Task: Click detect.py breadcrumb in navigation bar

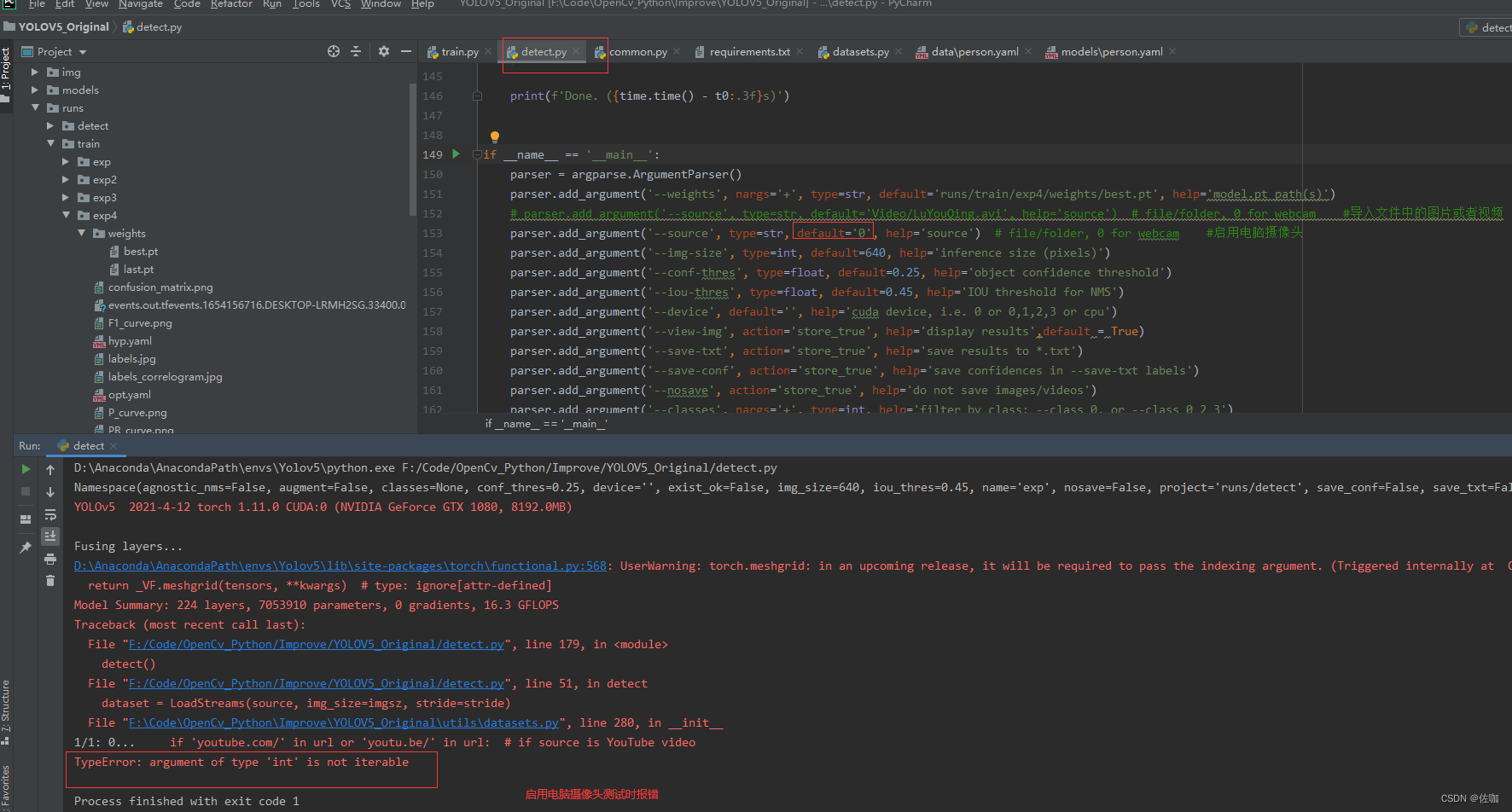Action: (x=159, y=27)
